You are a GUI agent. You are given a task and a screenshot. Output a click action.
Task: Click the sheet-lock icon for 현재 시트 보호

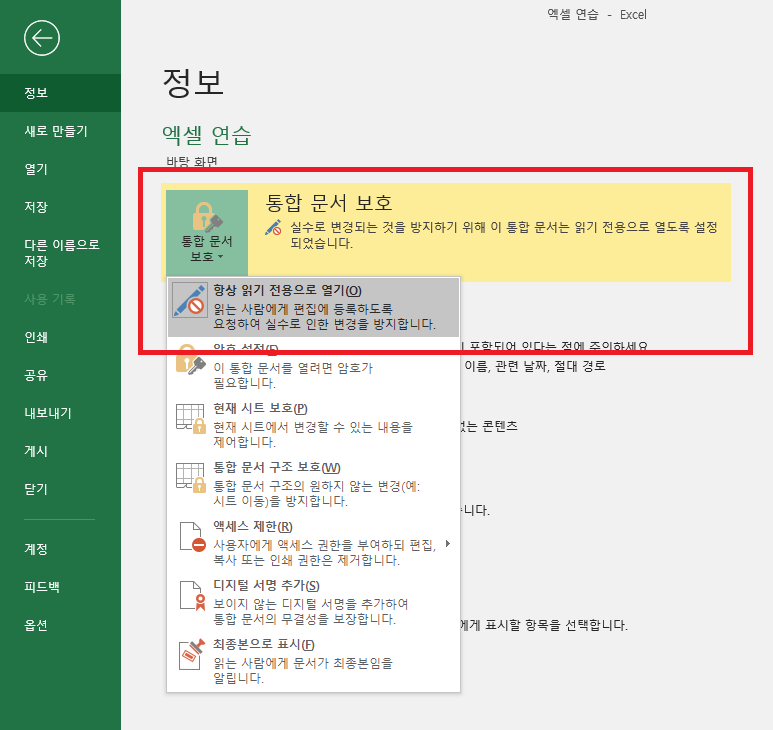coord(190,418)
